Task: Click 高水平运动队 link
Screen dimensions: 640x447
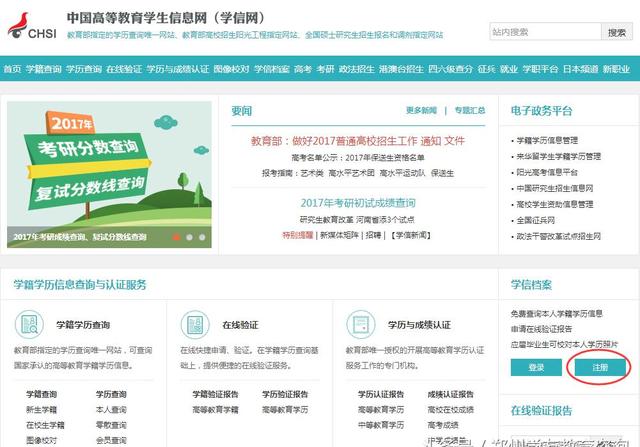Action: tap(402, 173)
